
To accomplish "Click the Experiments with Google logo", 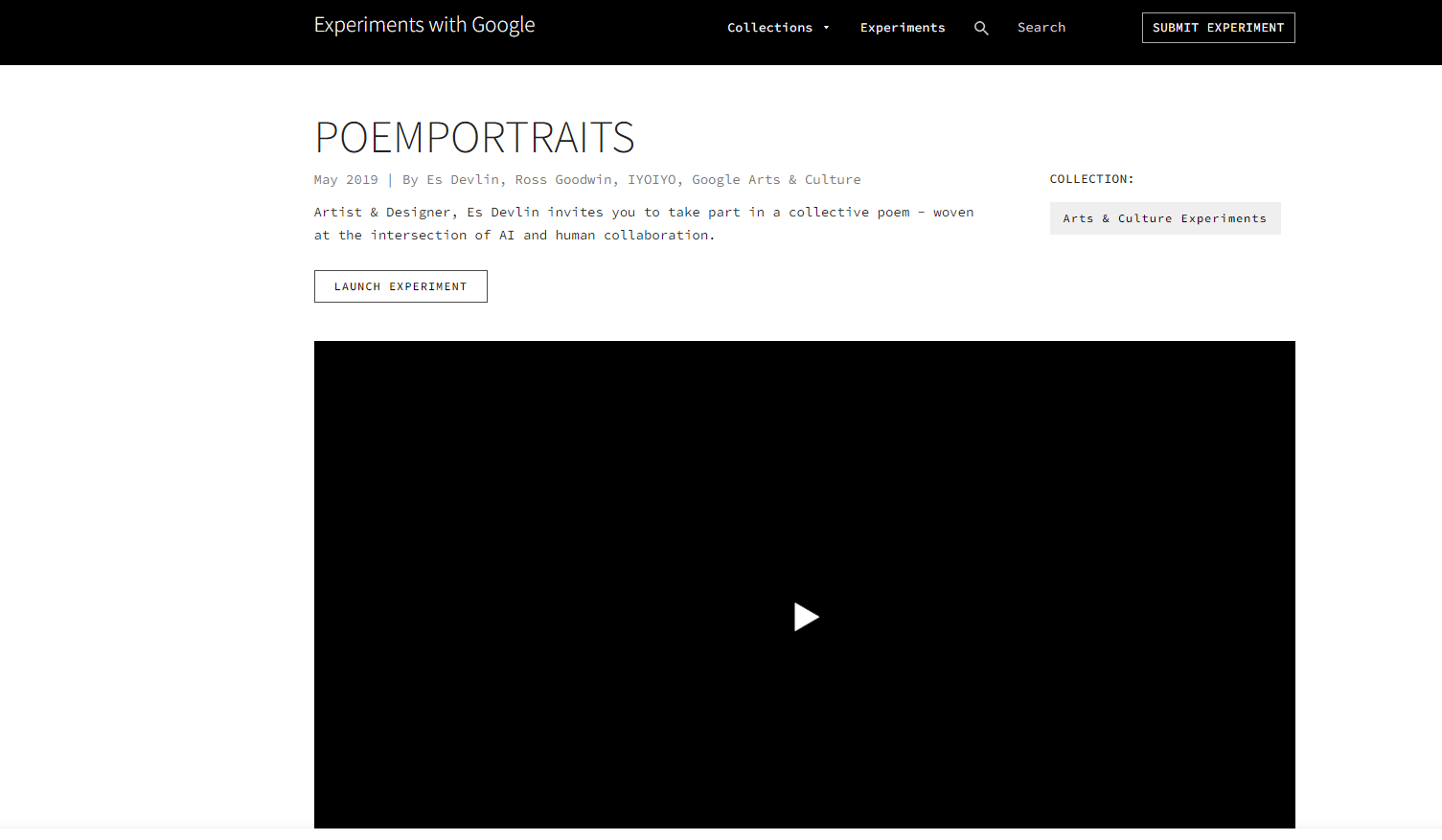I will click(x=424, y=26).
